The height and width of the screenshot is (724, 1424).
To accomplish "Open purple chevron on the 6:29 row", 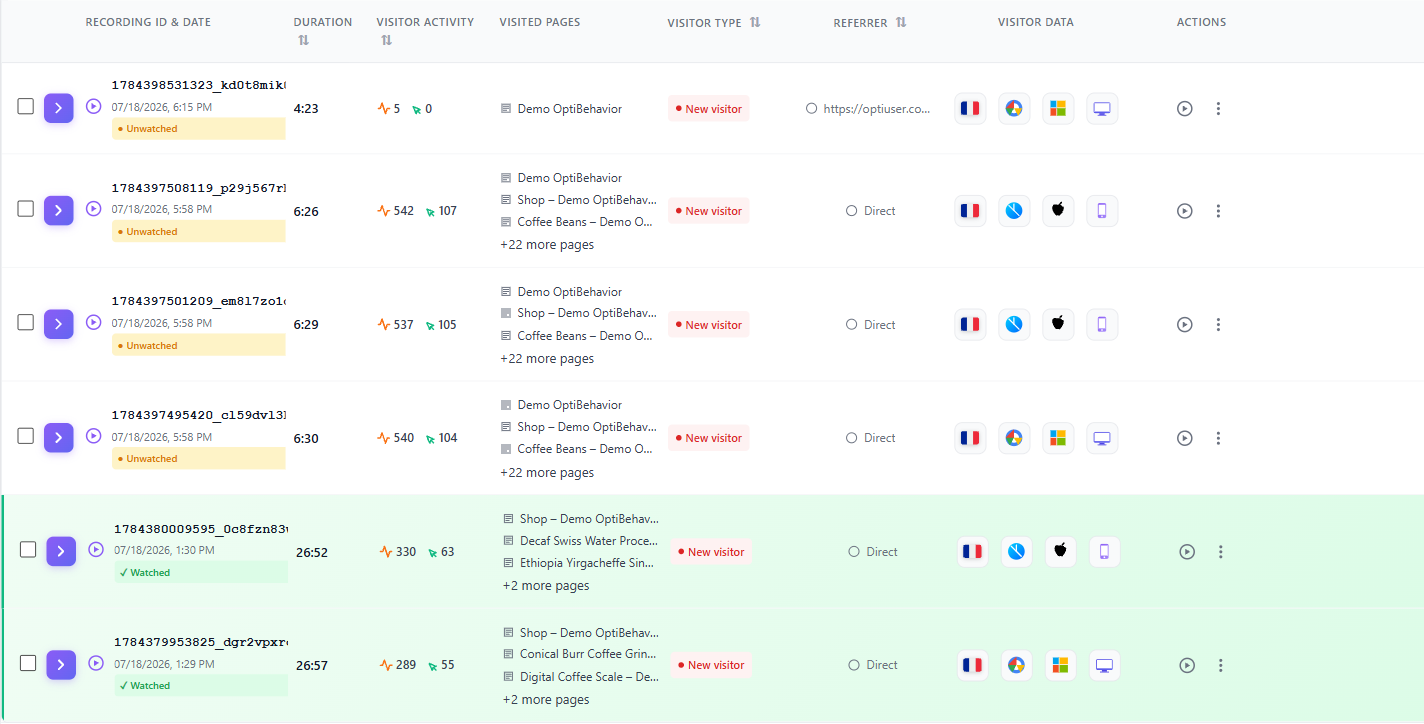I will [59, 324].
